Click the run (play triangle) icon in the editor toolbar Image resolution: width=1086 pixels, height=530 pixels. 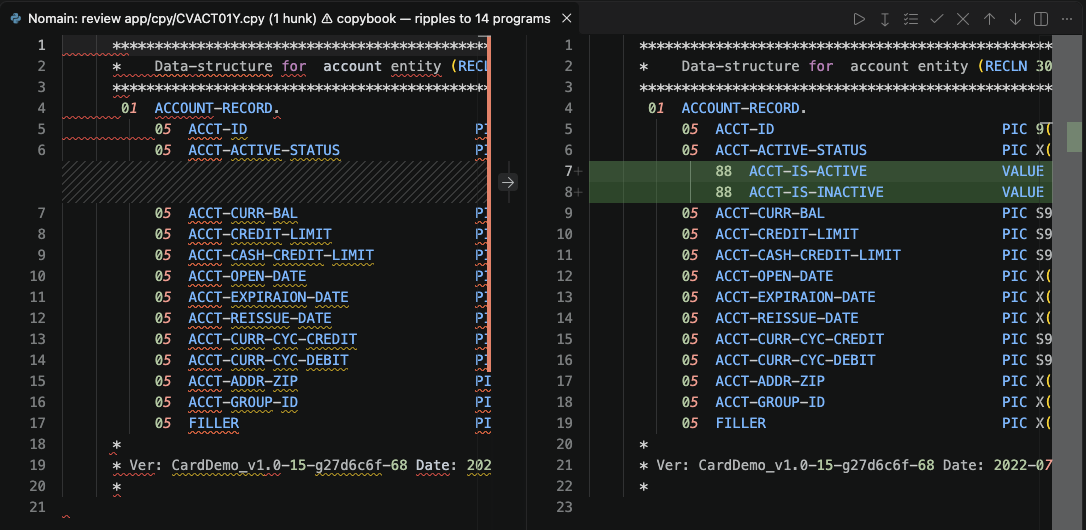click(x=859, y=19)
